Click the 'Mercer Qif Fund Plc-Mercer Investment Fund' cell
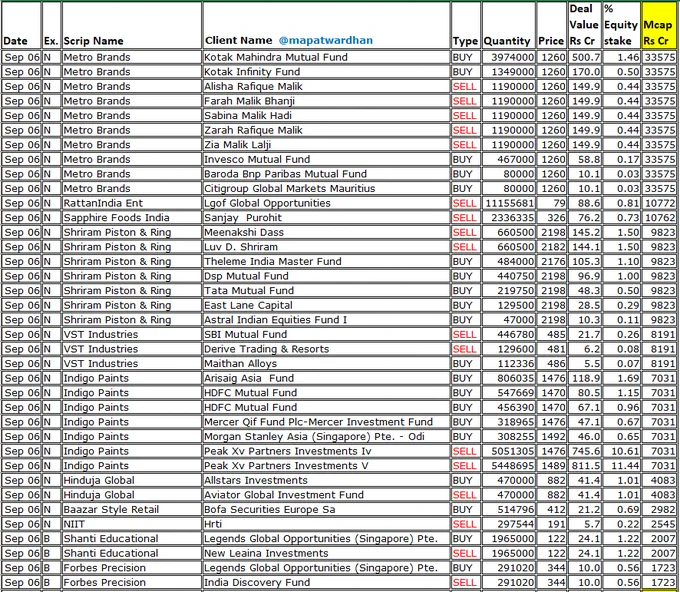 point(326,422)
